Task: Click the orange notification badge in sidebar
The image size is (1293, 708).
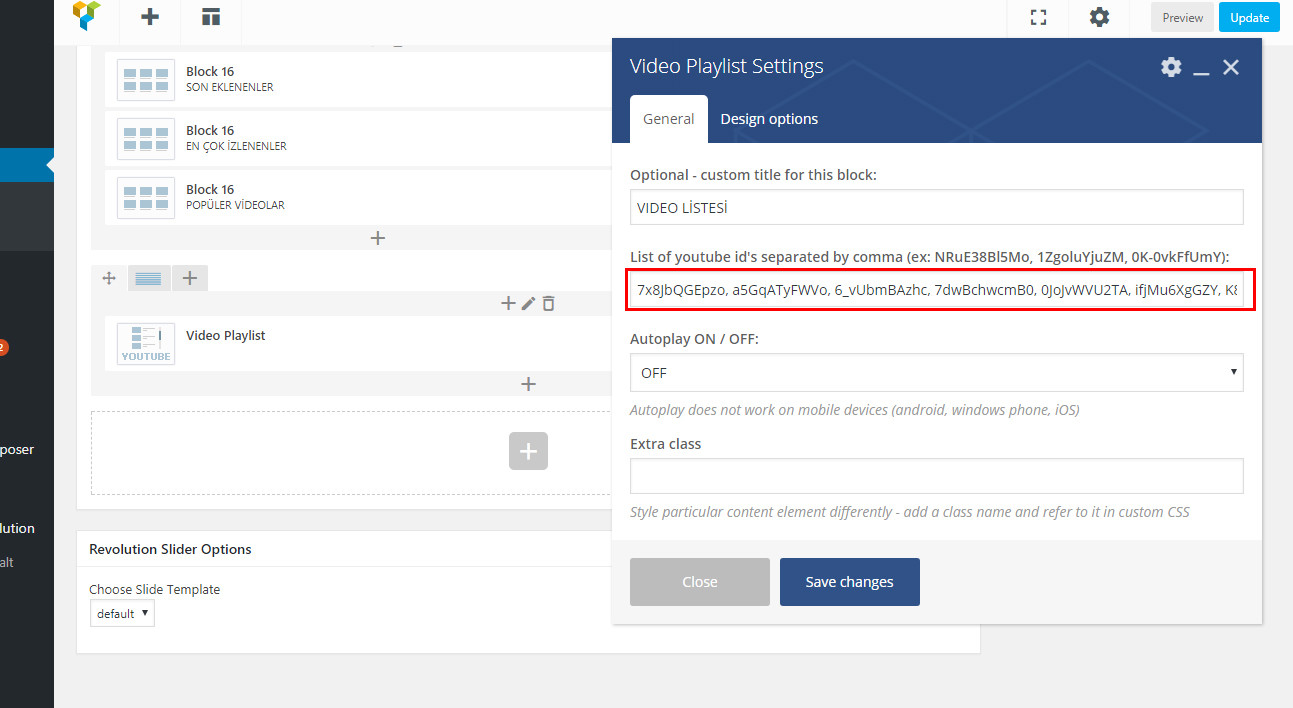Action: [2, 348]
